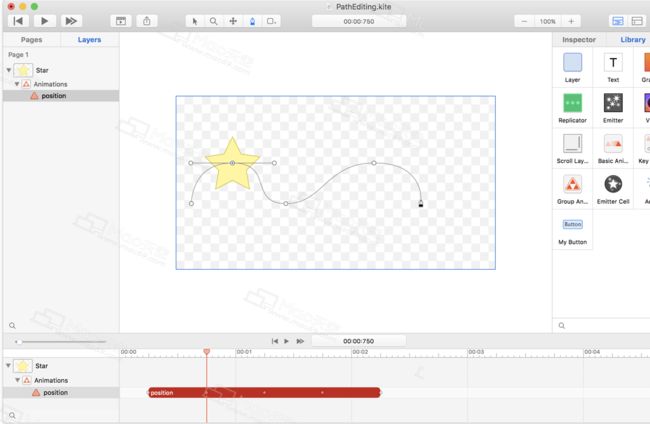Click the 00:02 ruler mark
The width and height of the screenshot is (650, 424).
(360, 351)
